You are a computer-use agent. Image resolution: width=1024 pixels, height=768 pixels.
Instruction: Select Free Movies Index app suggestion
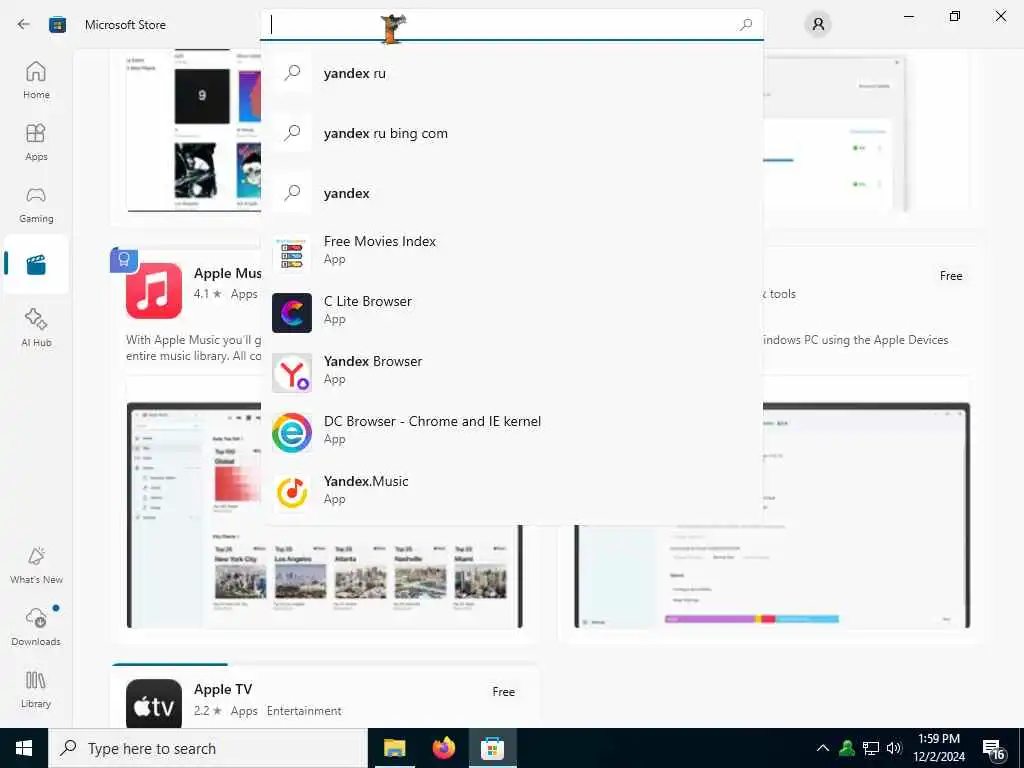pos(512,253)
